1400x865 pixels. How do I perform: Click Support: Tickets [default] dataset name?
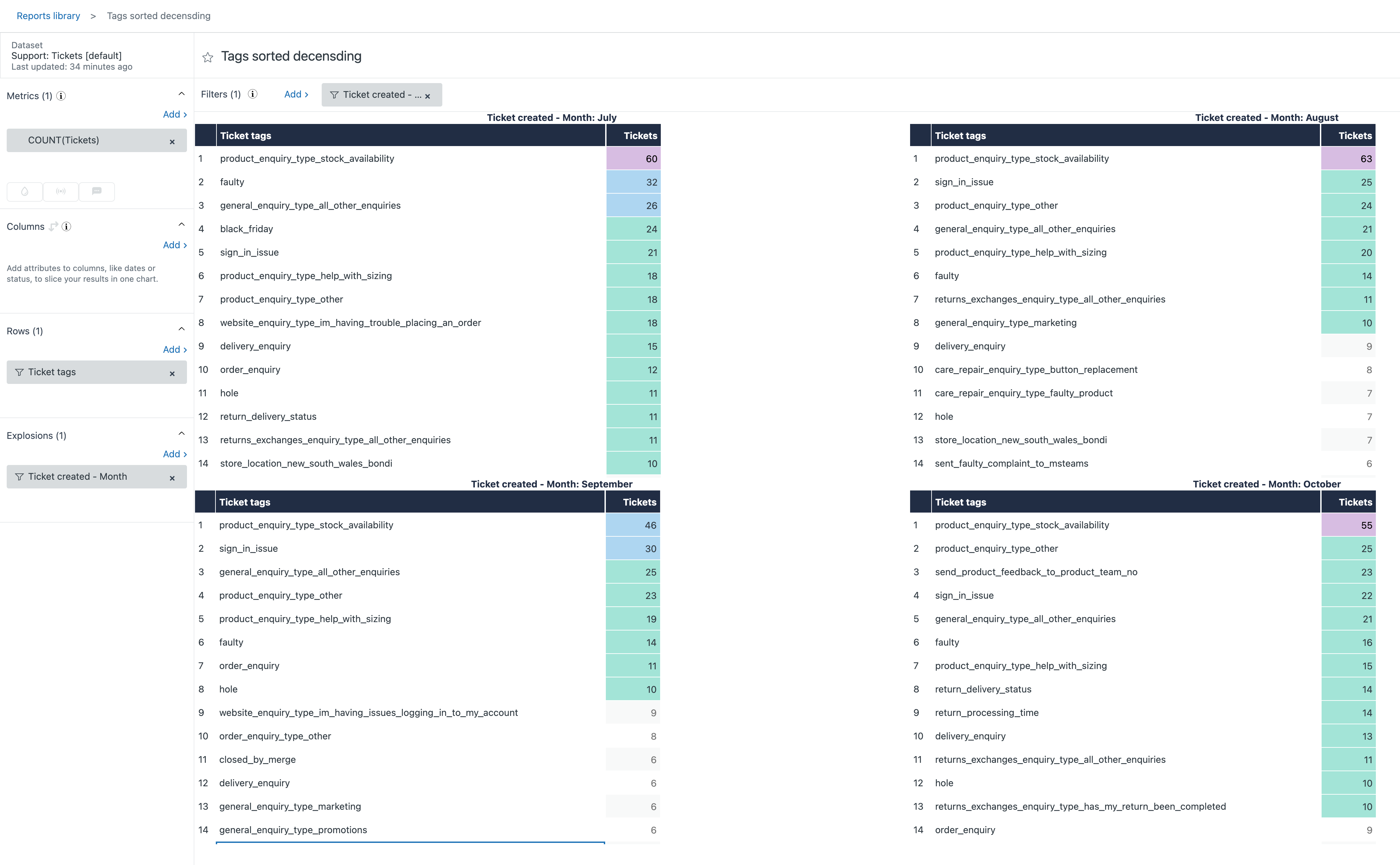(66, 56)
